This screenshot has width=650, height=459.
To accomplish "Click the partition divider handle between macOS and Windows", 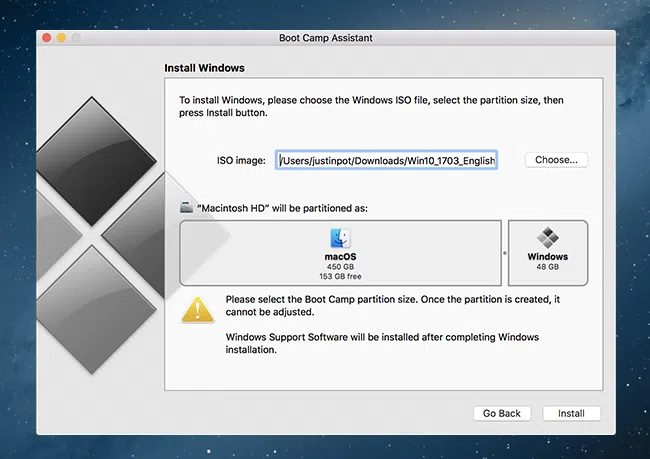I will click(504, 253).
